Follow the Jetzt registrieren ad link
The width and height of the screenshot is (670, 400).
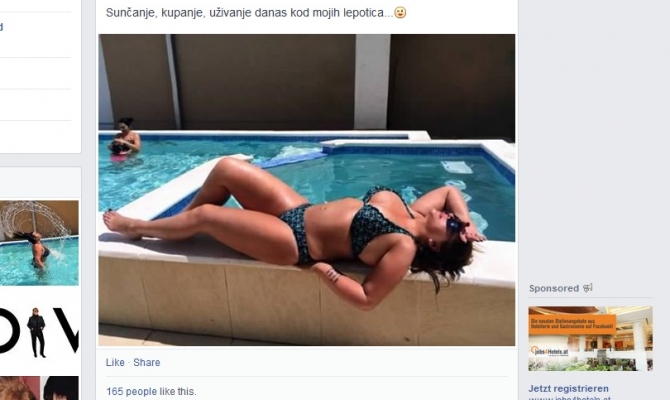point(568,388)
